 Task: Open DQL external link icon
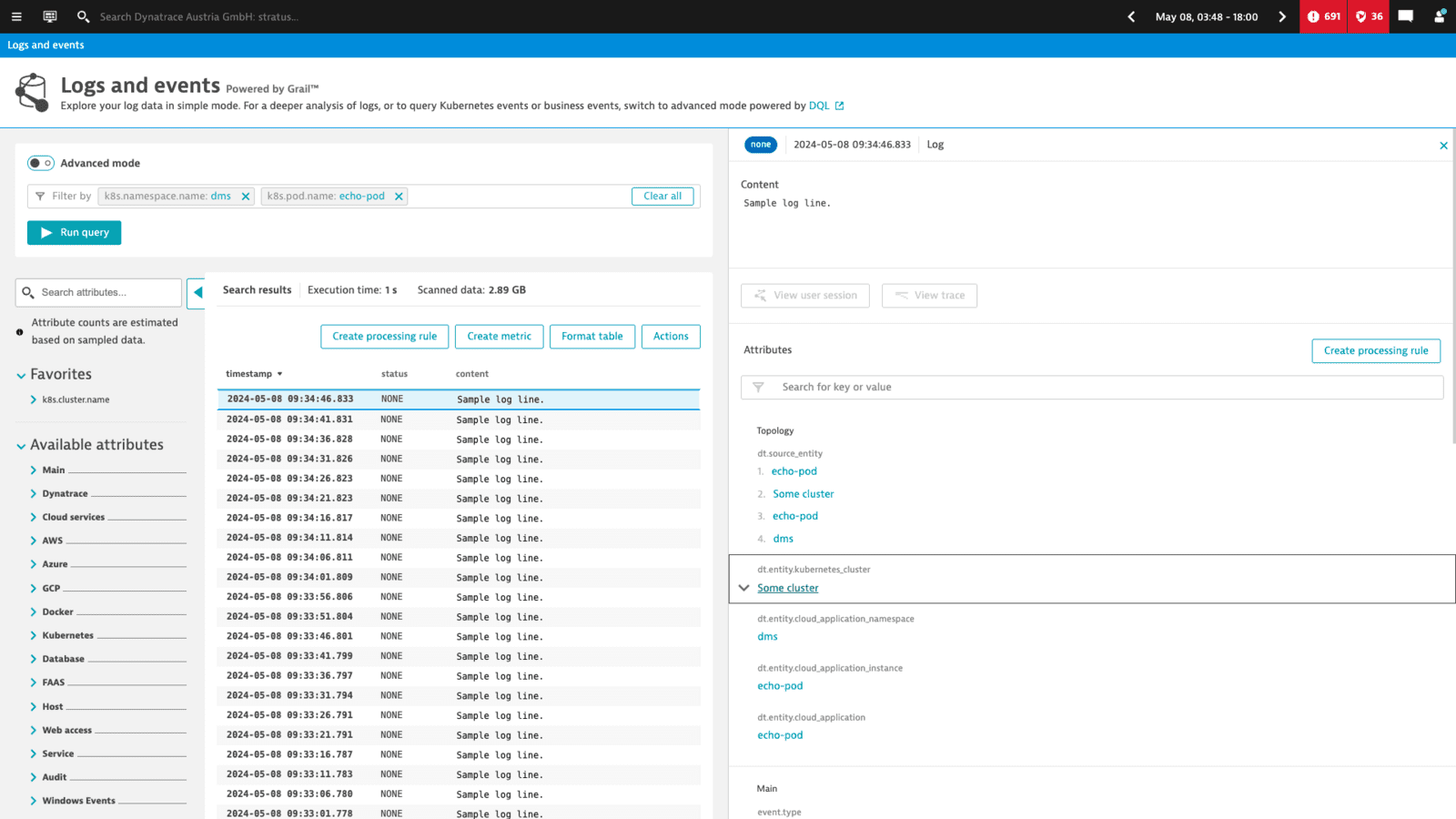coord(839,106)
